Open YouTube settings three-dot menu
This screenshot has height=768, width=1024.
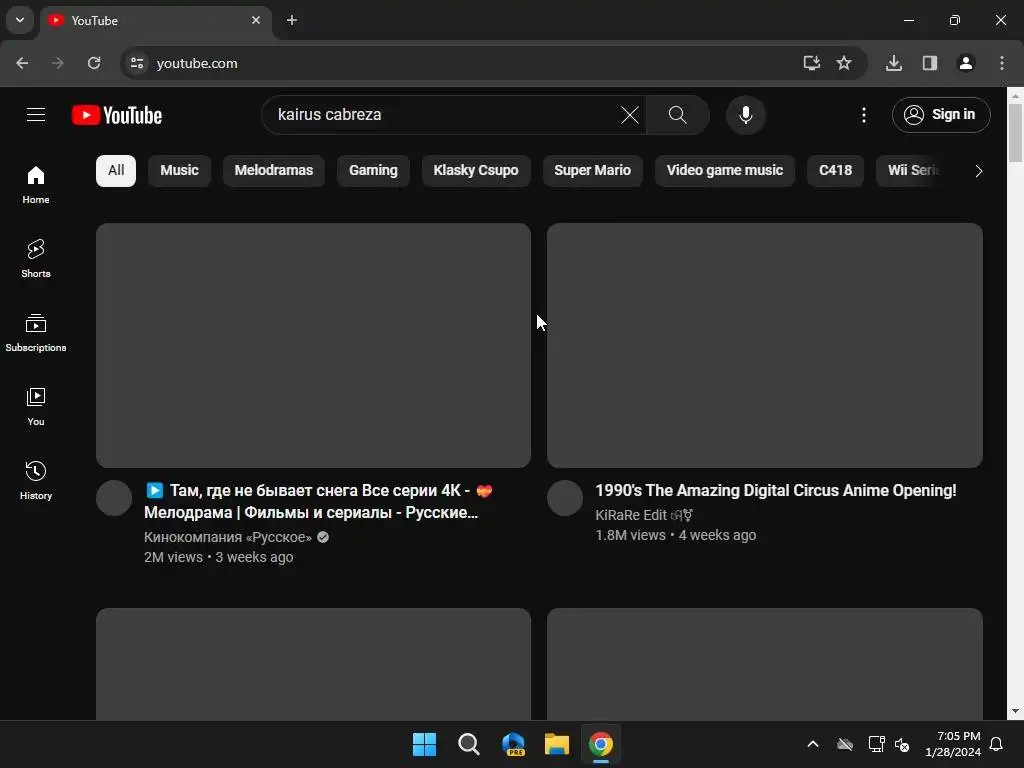[x=863, y=115]
